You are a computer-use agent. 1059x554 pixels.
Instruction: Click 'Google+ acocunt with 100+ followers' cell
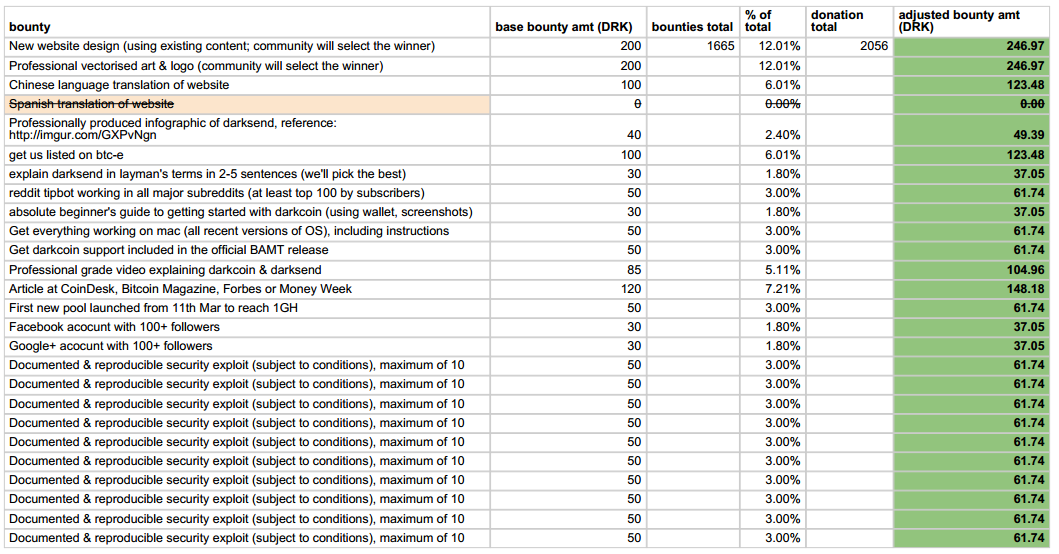point(247,346)
